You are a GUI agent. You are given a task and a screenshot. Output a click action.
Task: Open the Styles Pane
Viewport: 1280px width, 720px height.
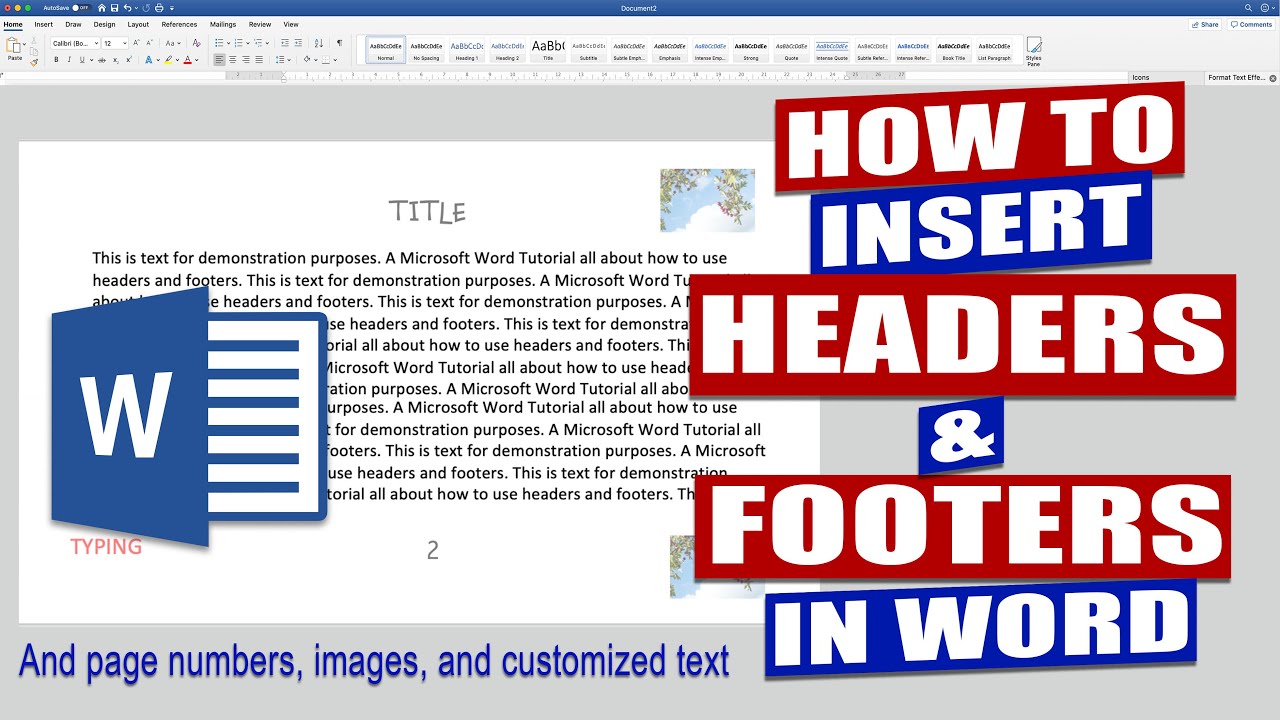1034,52
